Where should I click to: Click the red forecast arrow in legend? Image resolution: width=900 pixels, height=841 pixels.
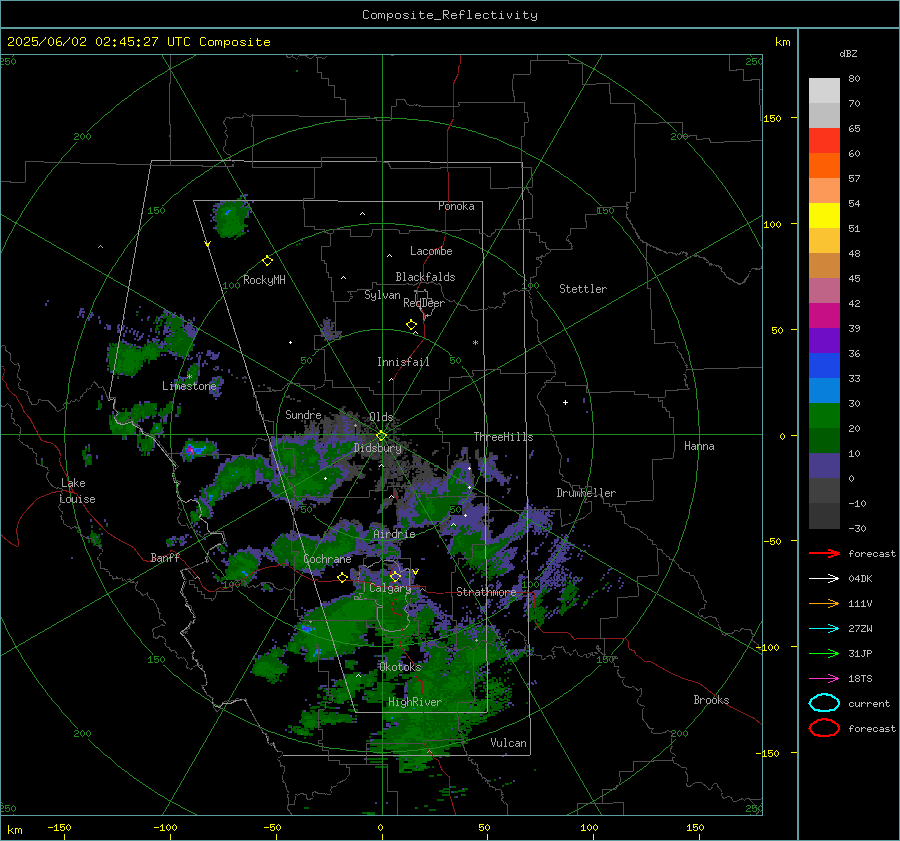824,553
